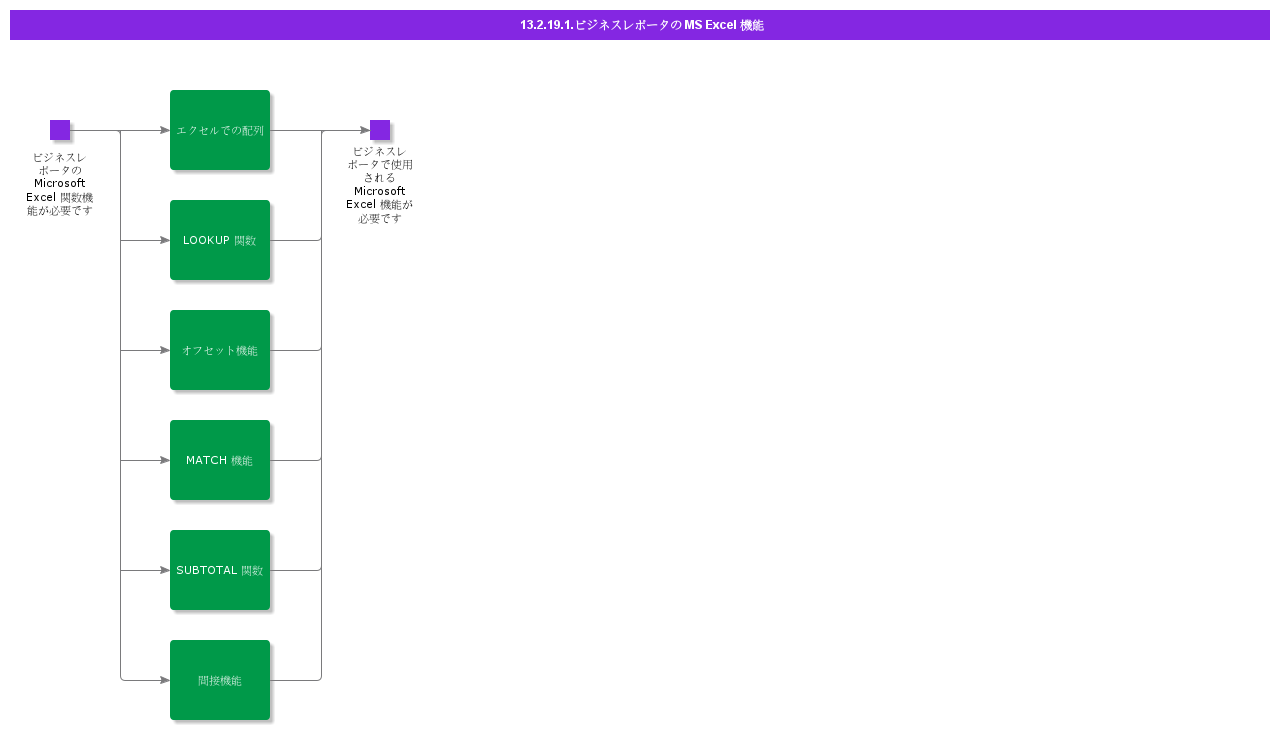Click connector line exiting right of 間接機能 box
The image size is (1280, 730).
[x=295, y=680]
